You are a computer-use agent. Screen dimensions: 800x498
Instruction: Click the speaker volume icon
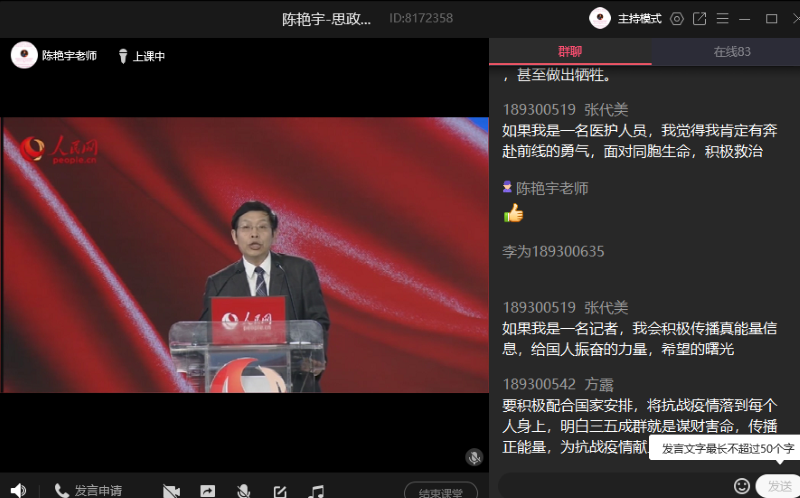18,490
